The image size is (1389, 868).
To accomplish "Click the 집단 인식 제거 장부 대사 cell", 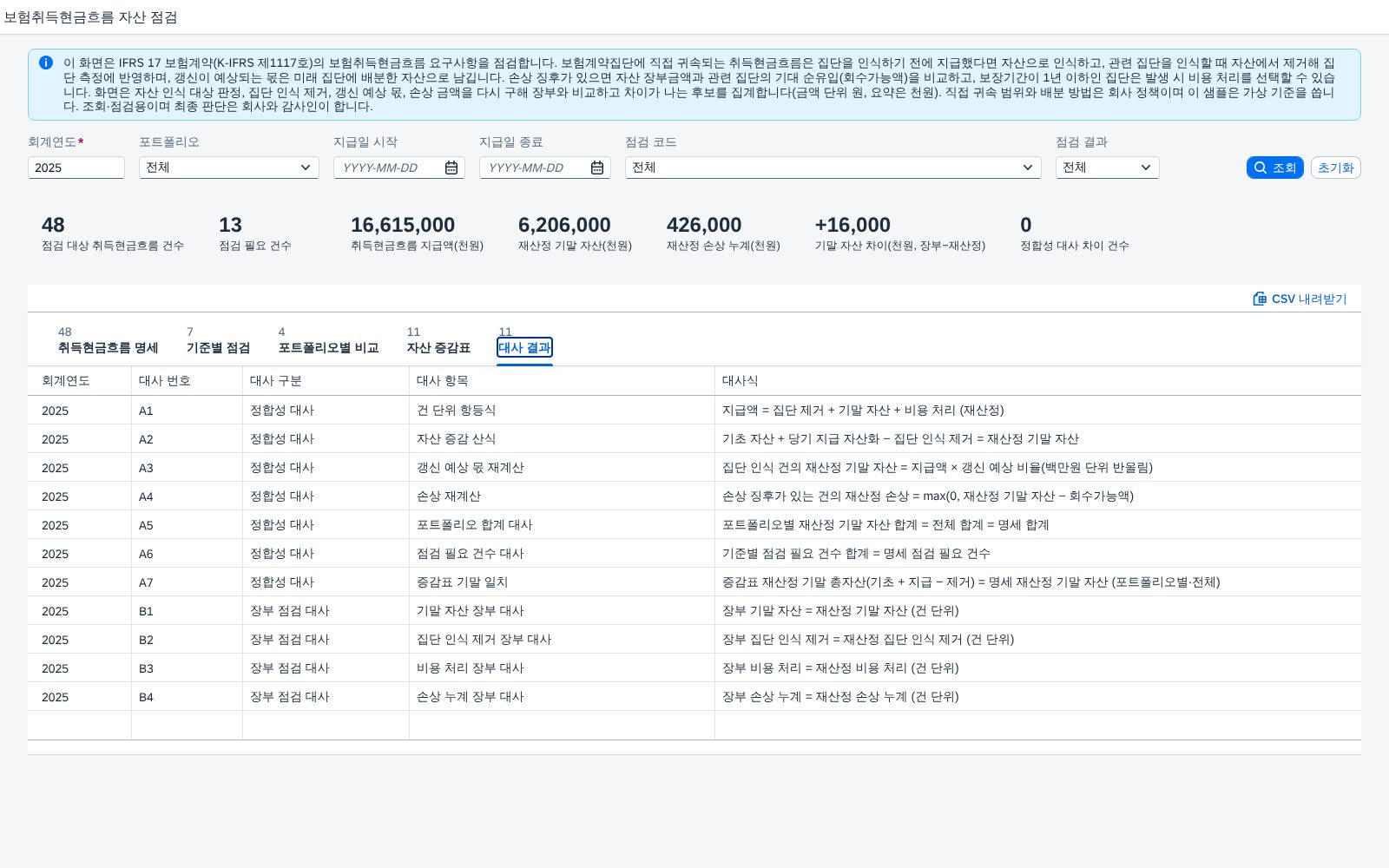I will click(563, 640).
